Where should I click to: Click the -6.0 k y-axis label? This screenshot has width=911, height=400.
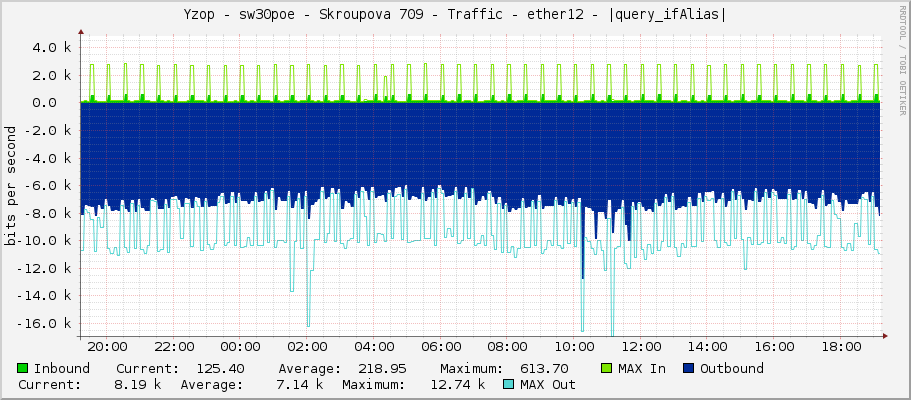[x=48, y=185]
